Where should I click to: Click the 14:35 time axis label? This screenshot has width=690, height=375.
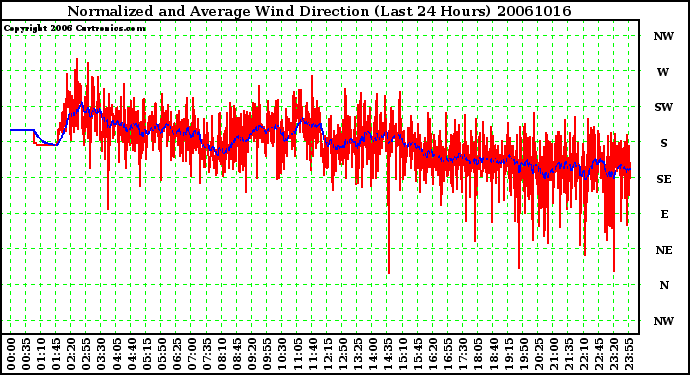click(388, 354)
